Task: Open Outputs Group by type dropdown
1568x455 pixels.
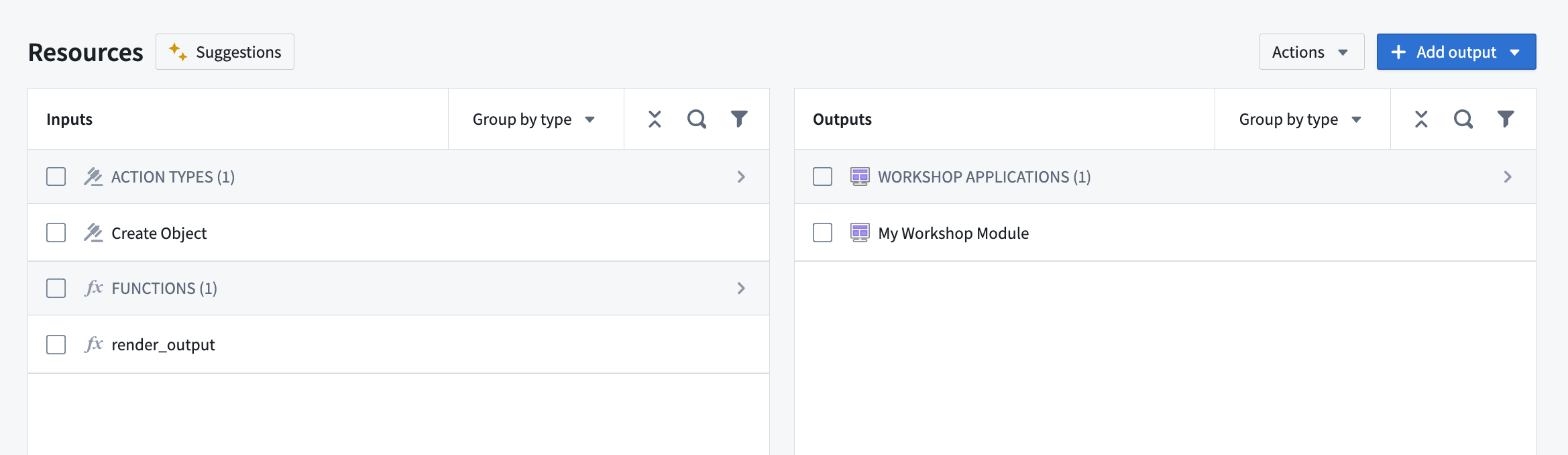Action: (x=1301, y=119)
